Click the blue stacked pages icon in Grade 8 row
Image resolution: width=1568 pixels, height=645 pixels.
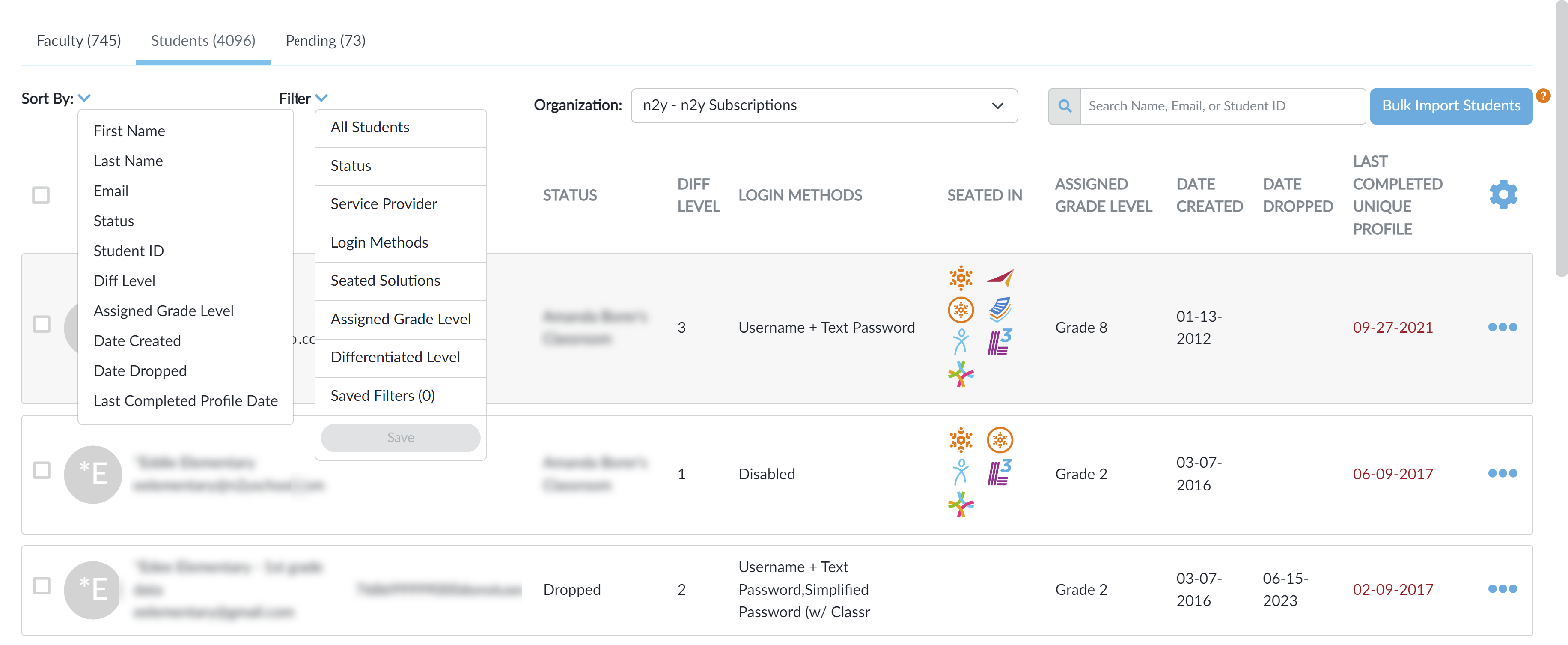[x=1000, y=310]
